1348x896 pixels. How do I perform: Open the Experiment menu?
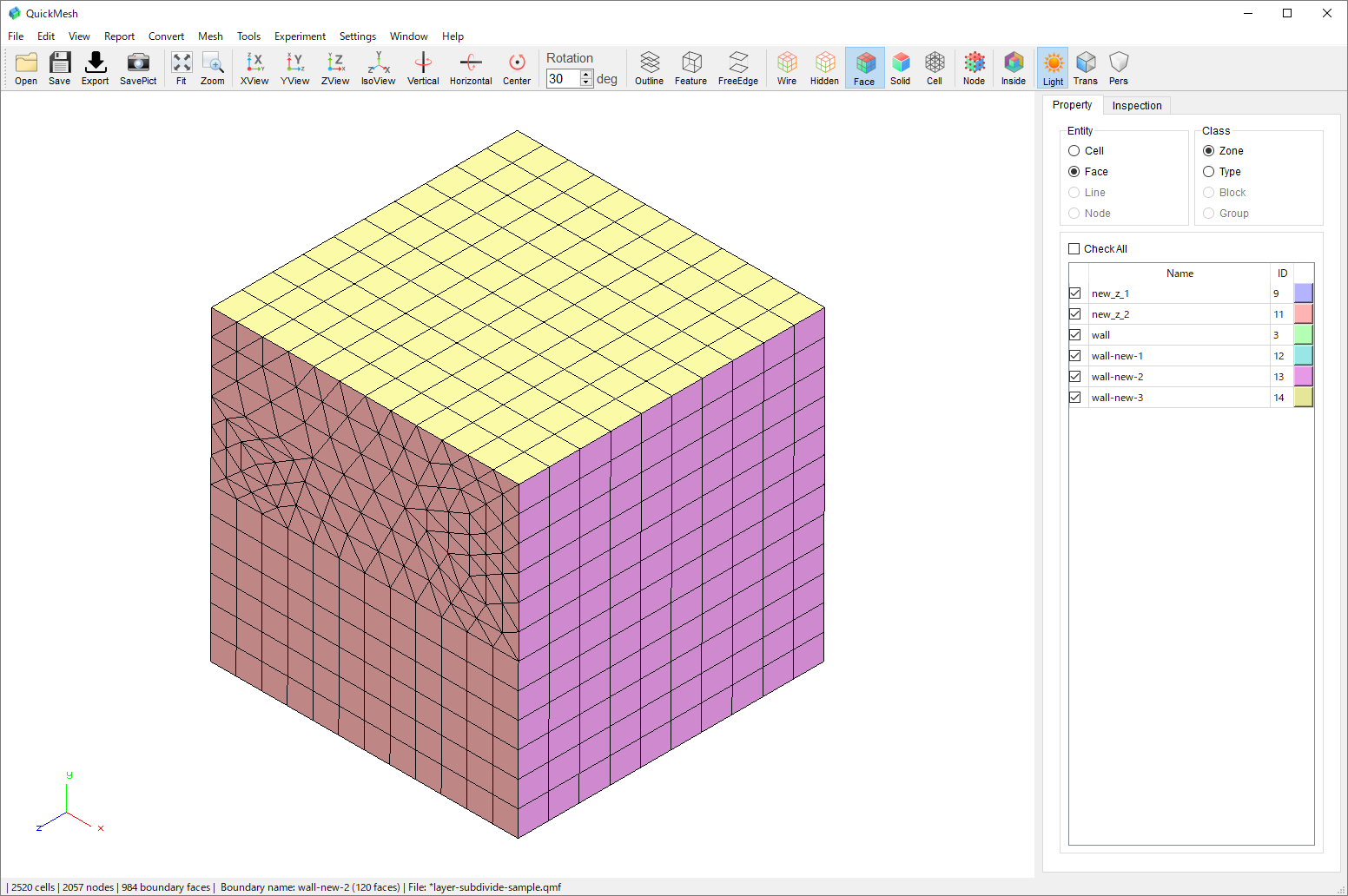pos(300,36)
